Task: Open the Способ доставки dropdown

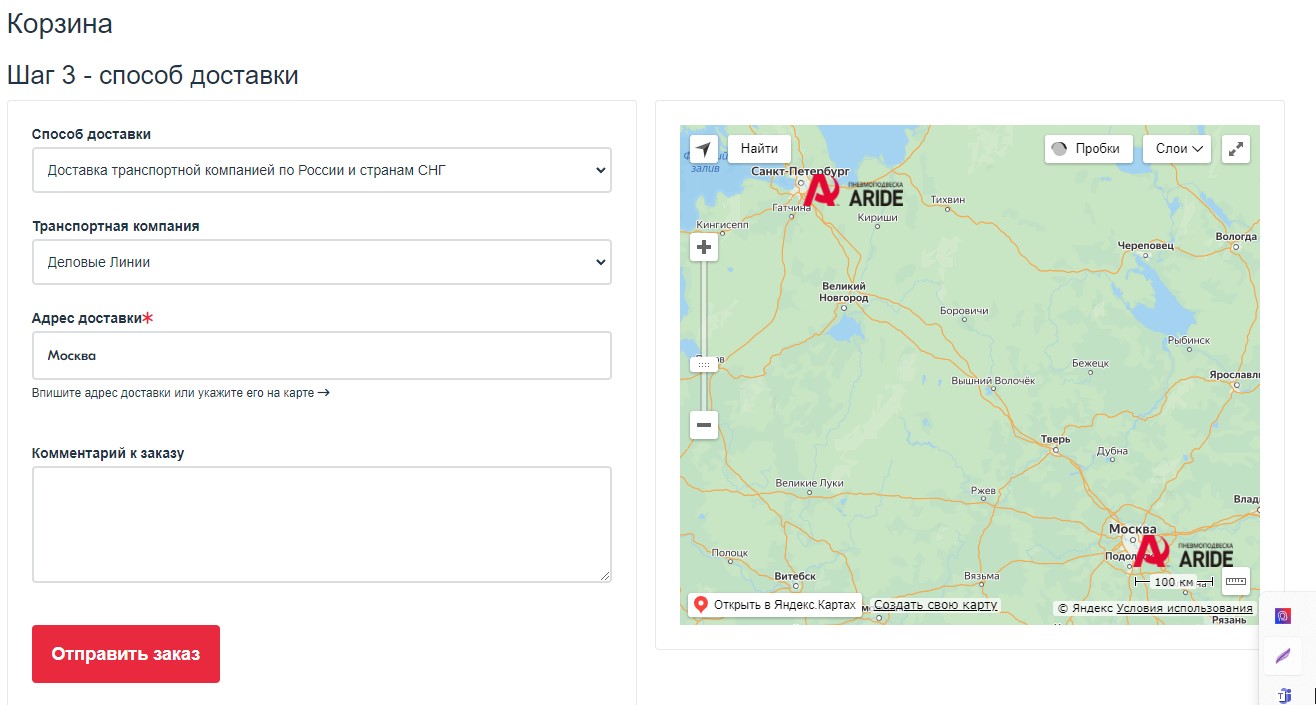Action: [x=321, y=170]
